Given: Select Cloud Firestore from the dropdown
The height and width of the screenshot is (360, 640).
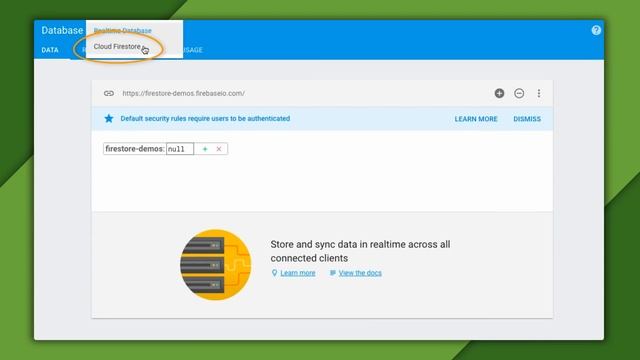Looking at the screenshot, I should pyautogui.click(x=117, y=47).
